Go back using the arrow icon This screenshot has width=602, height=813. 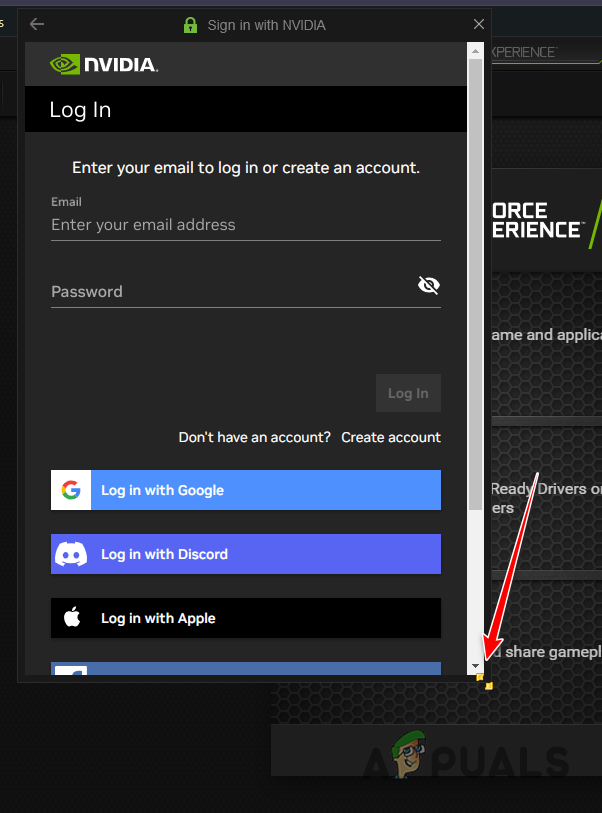[x=37, y=24]
